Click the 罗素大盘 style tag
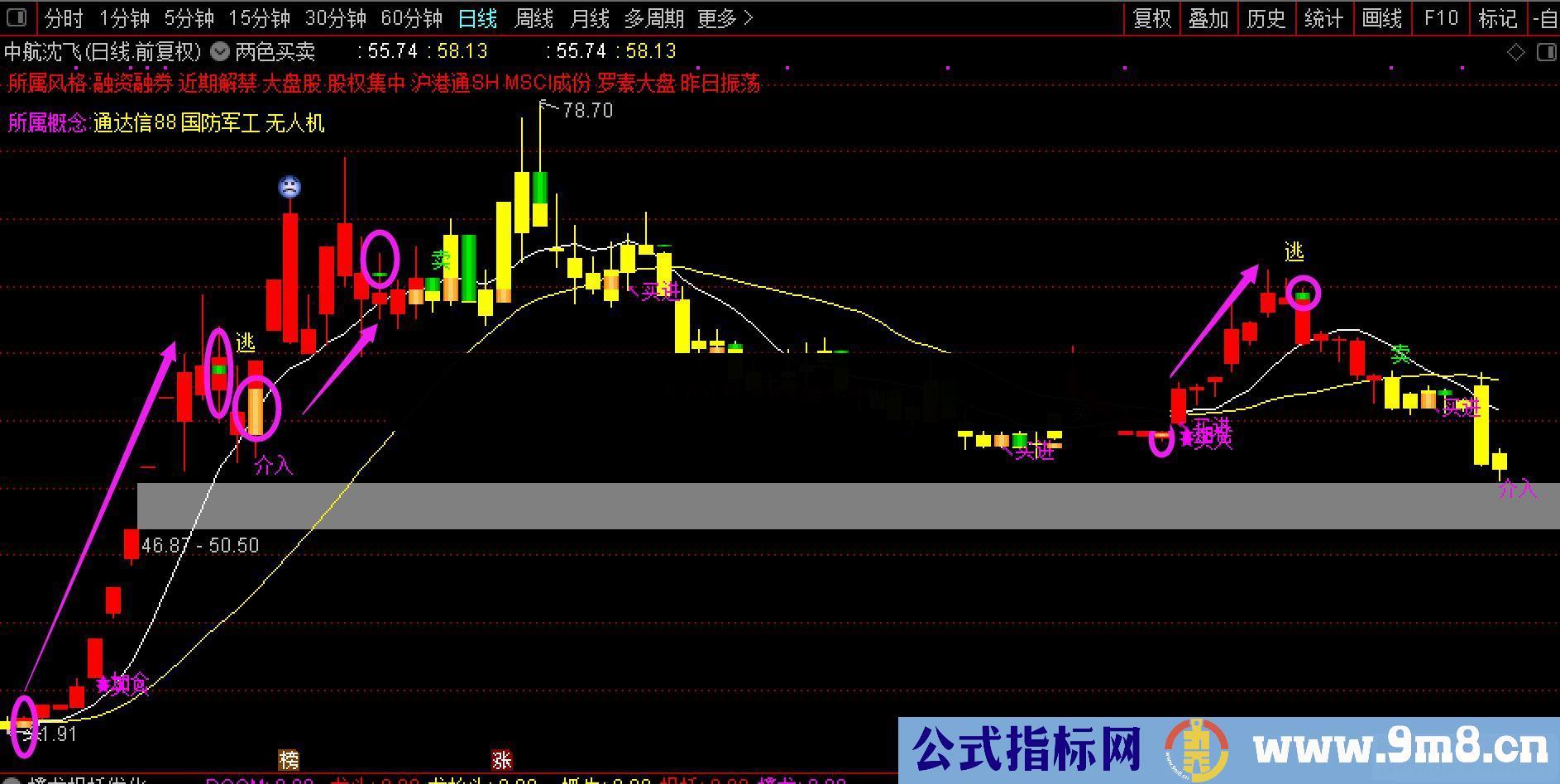The image size is (1560, 784). (637, 84)
